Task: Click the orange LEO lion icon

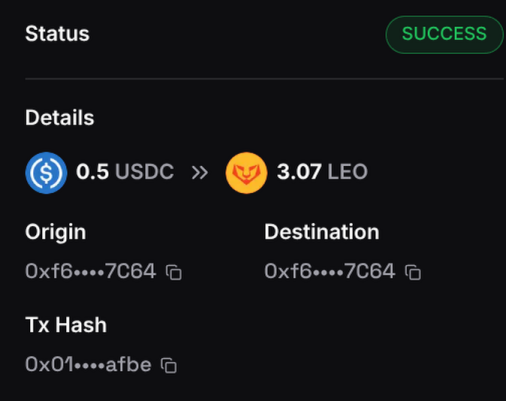Action: coord(246,173)
